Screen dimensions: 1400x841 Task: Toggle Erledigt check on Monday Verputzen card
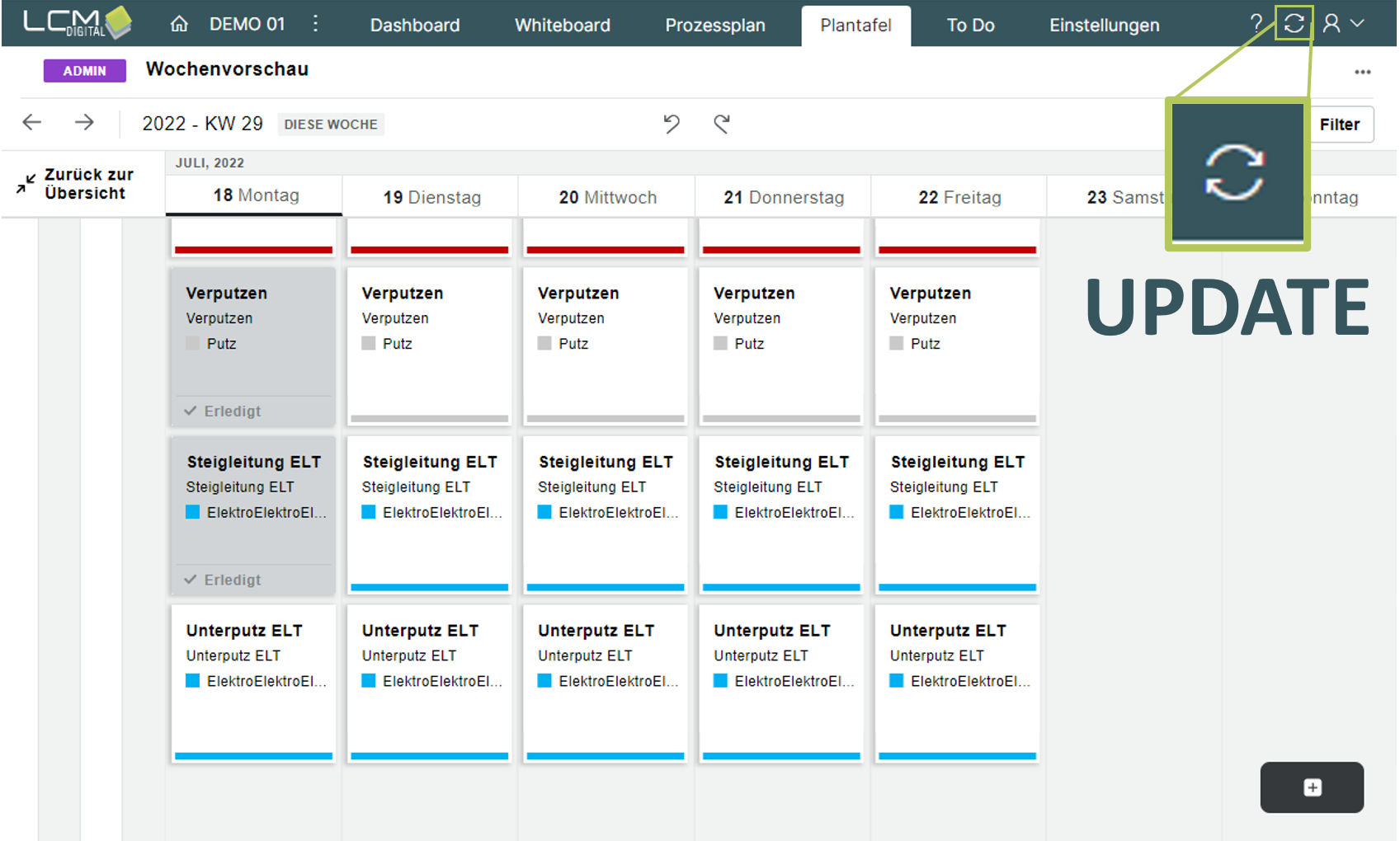point(191,411)
